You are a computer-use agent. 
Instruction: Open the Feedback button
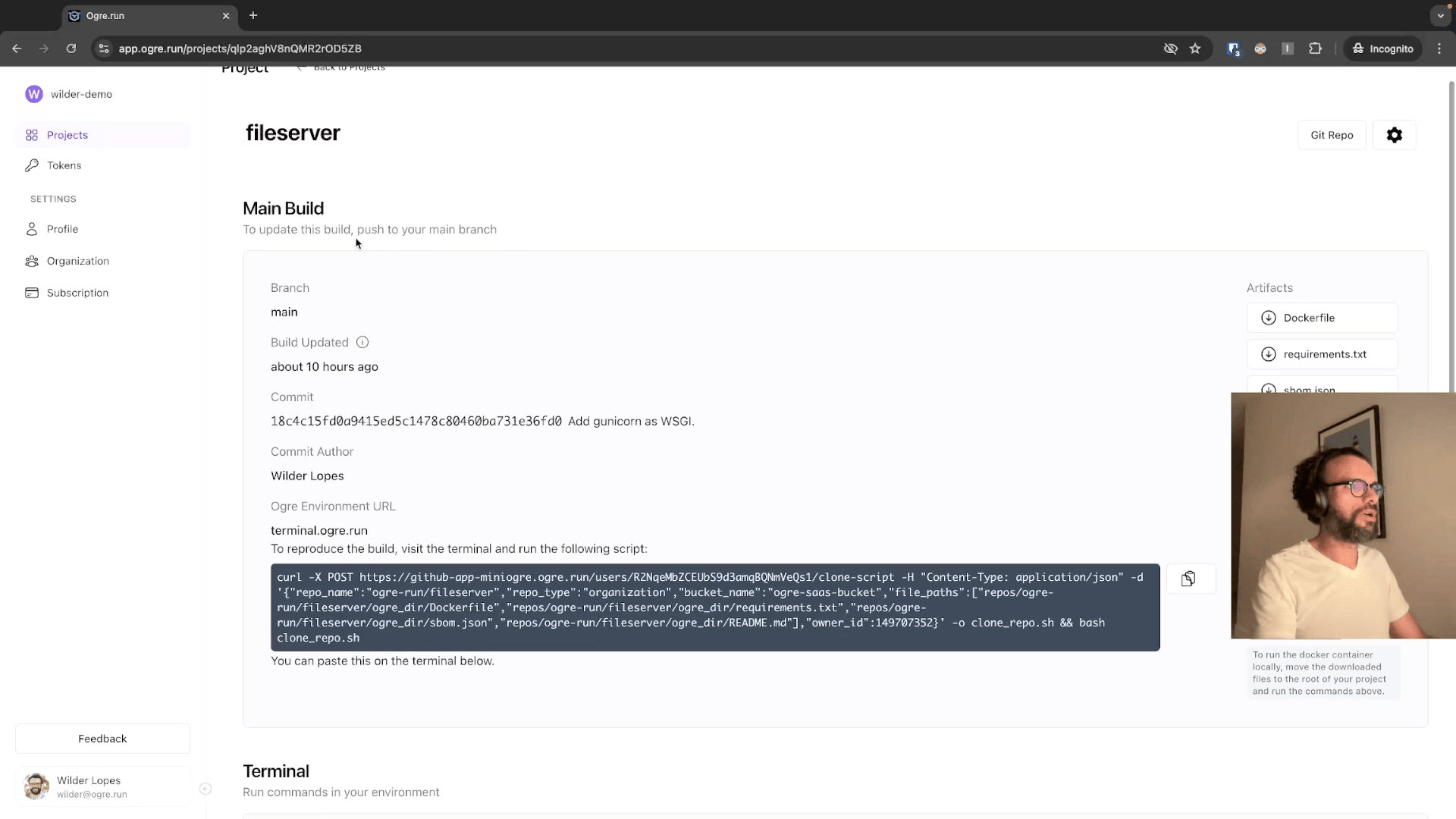[102, 739]
